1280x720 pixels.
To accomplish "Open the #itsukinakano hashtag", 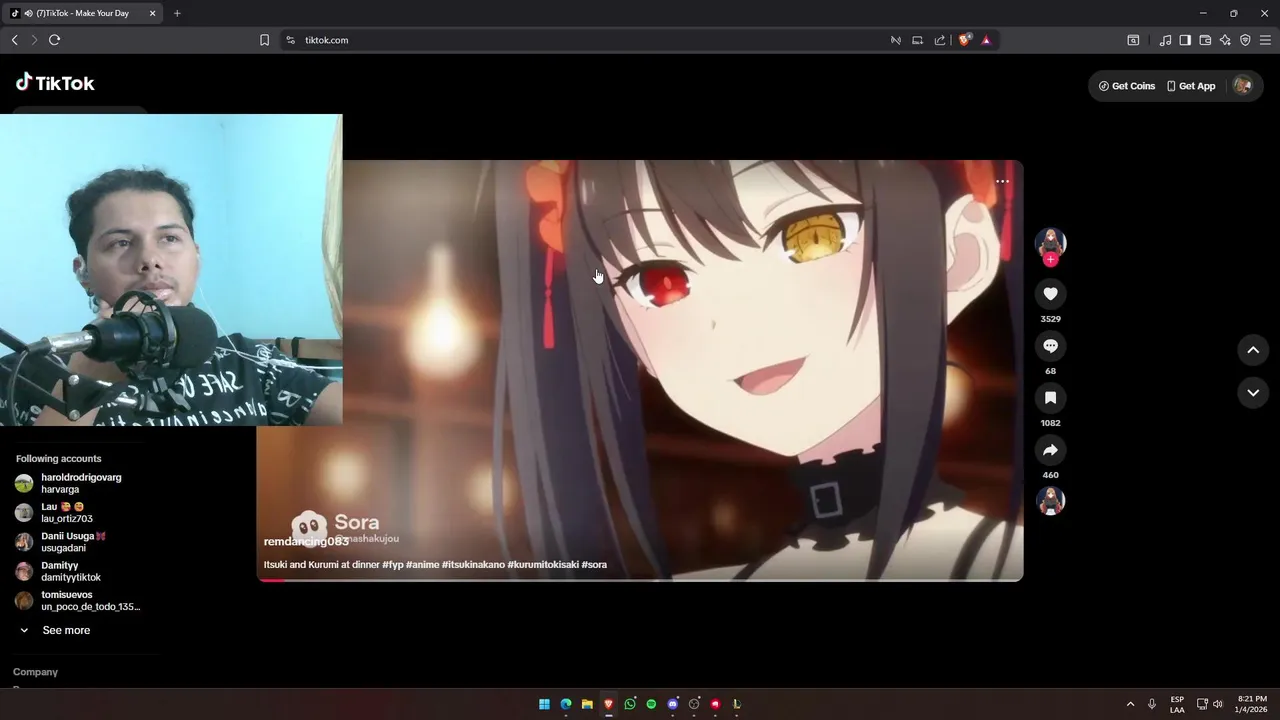I will pyautogui.click(x=473, y=565).
